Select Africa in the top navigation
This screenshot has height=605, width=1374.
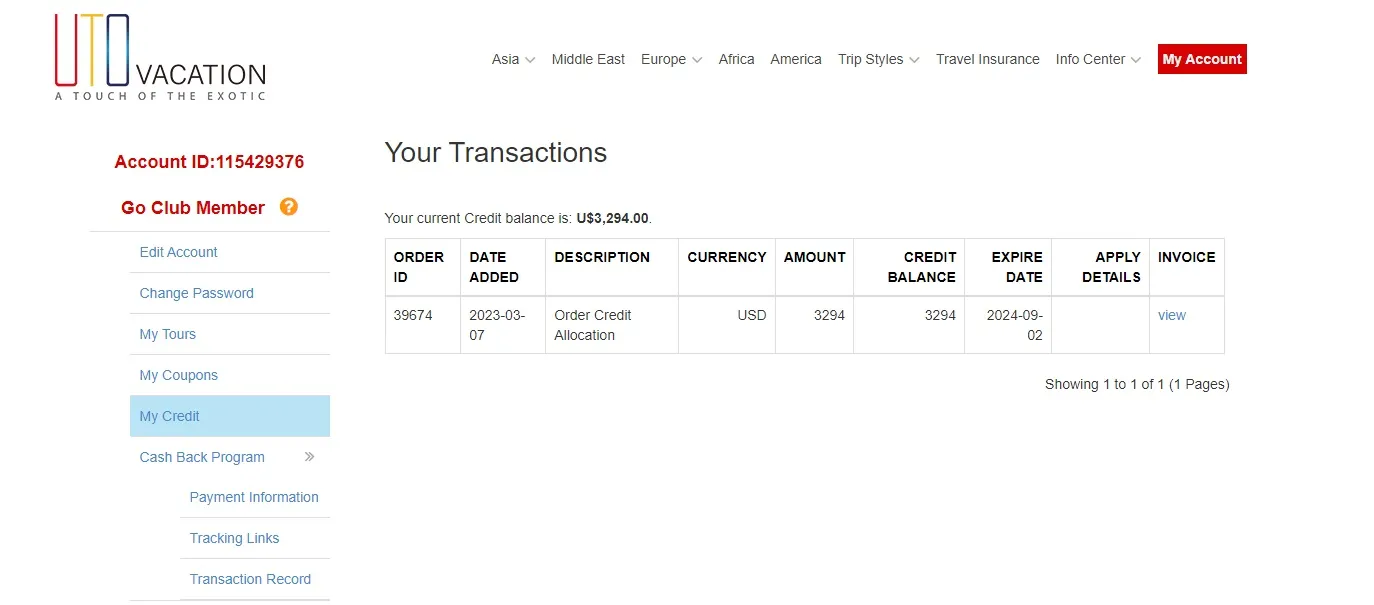pos(736,59)
